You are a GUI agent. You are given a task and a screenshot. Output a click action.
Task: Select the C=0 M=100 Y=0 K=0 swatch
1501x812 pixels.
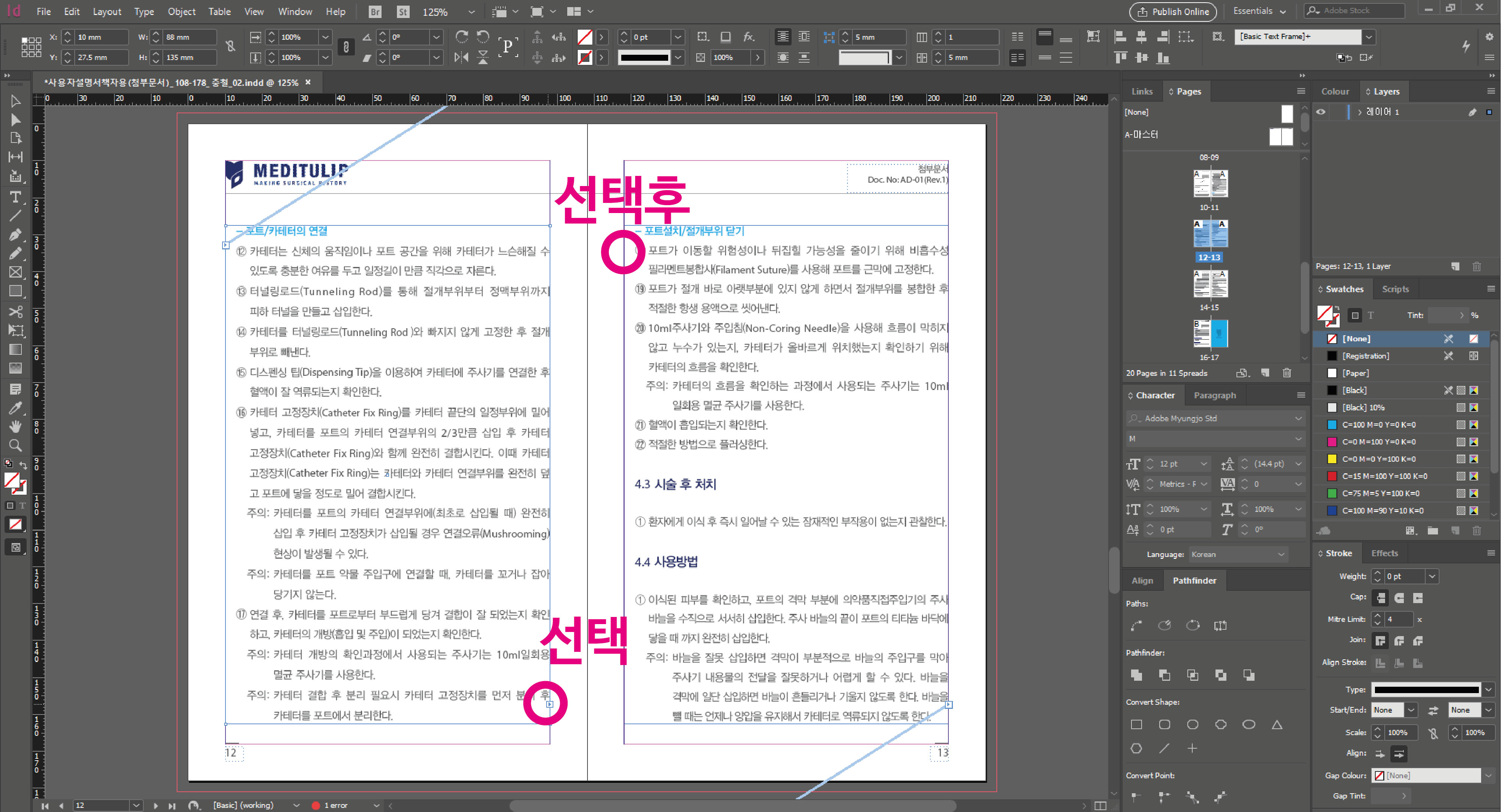1401,441
